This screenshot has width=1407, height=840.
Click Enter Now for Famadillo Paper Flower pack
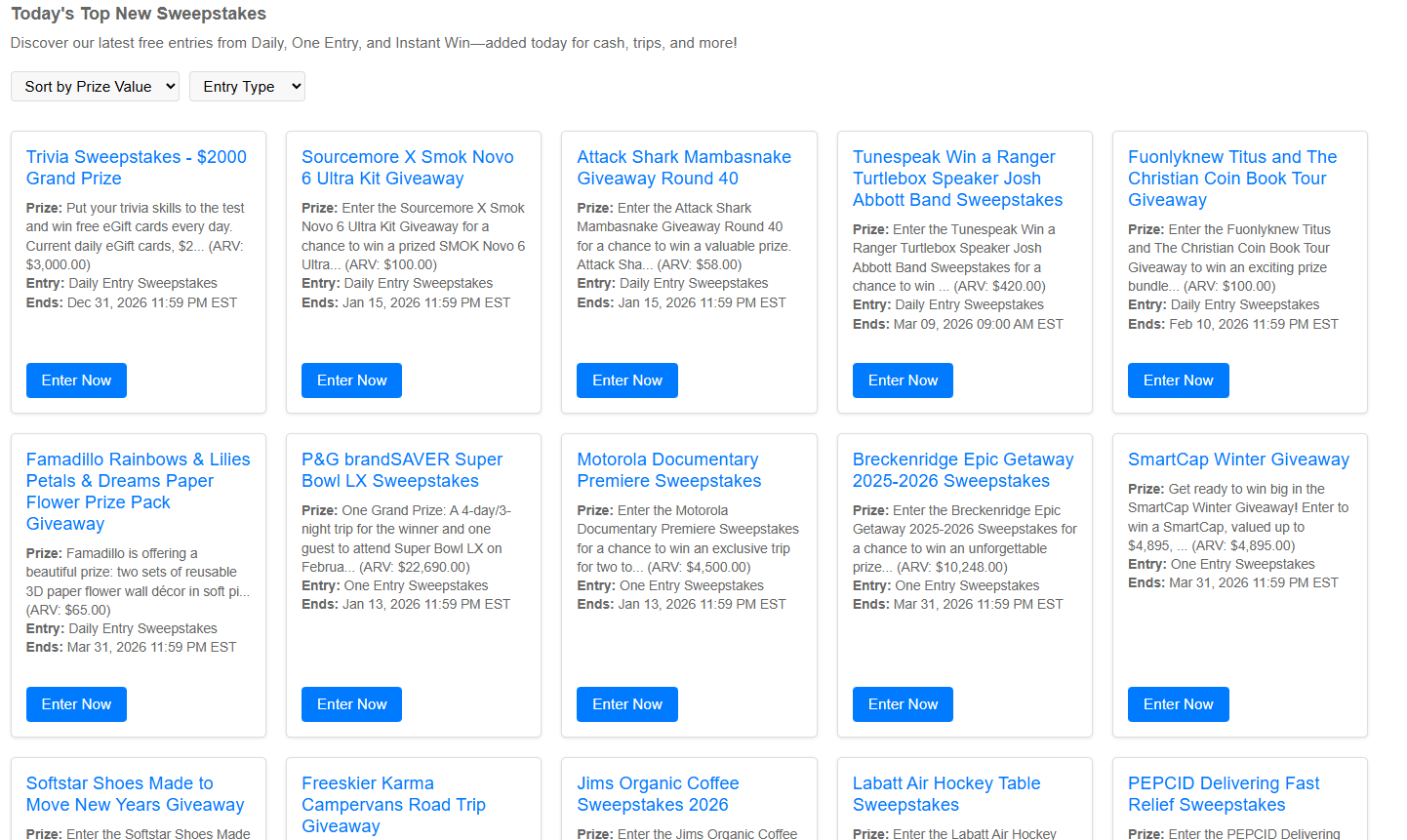pos(76,704)
